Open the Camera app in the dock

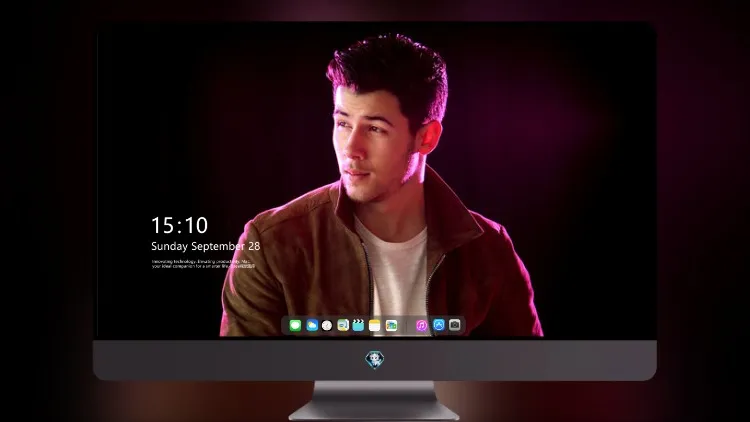tap(455, 325)
